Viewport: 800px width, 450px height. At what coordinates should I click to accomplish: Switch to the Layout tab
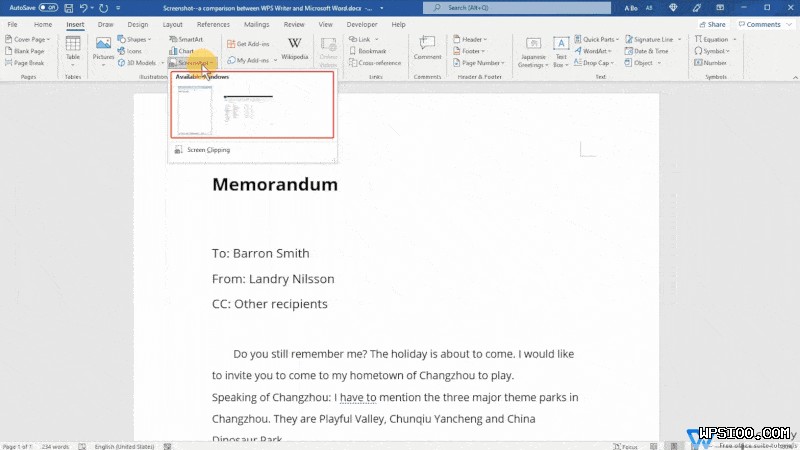tap(172, 24)
